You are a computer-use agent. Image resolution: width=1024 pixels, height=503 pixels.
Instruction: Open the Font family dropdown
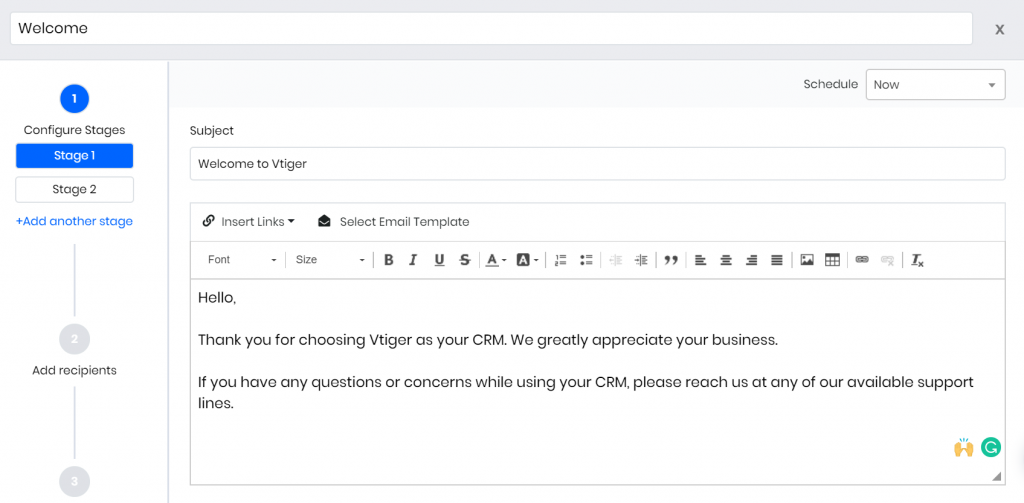tap(242, 260)
